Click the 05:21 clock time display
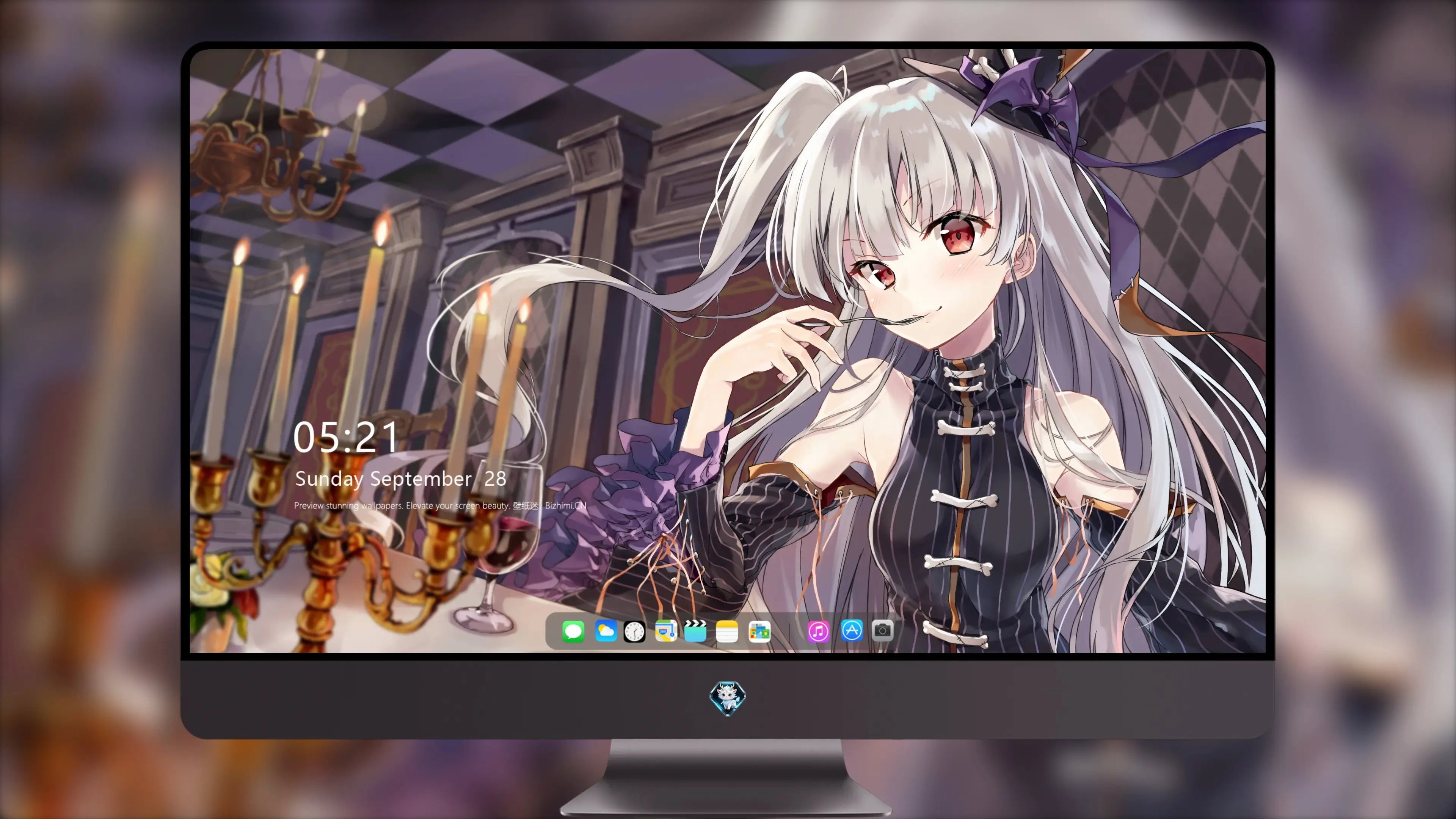1456x819 pixels. pos(345,438)
